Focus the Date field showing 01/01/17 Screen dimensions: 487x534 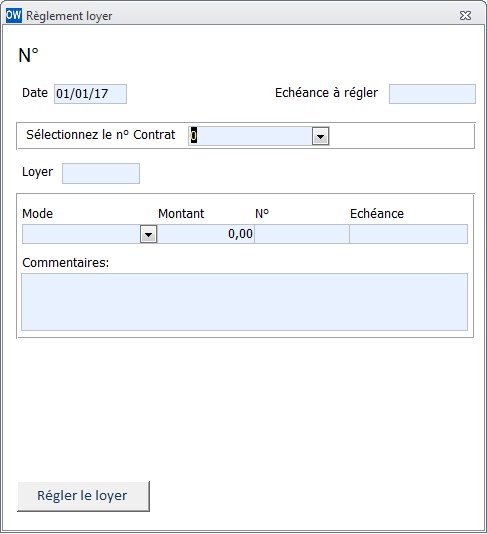[x=91, y=94]
